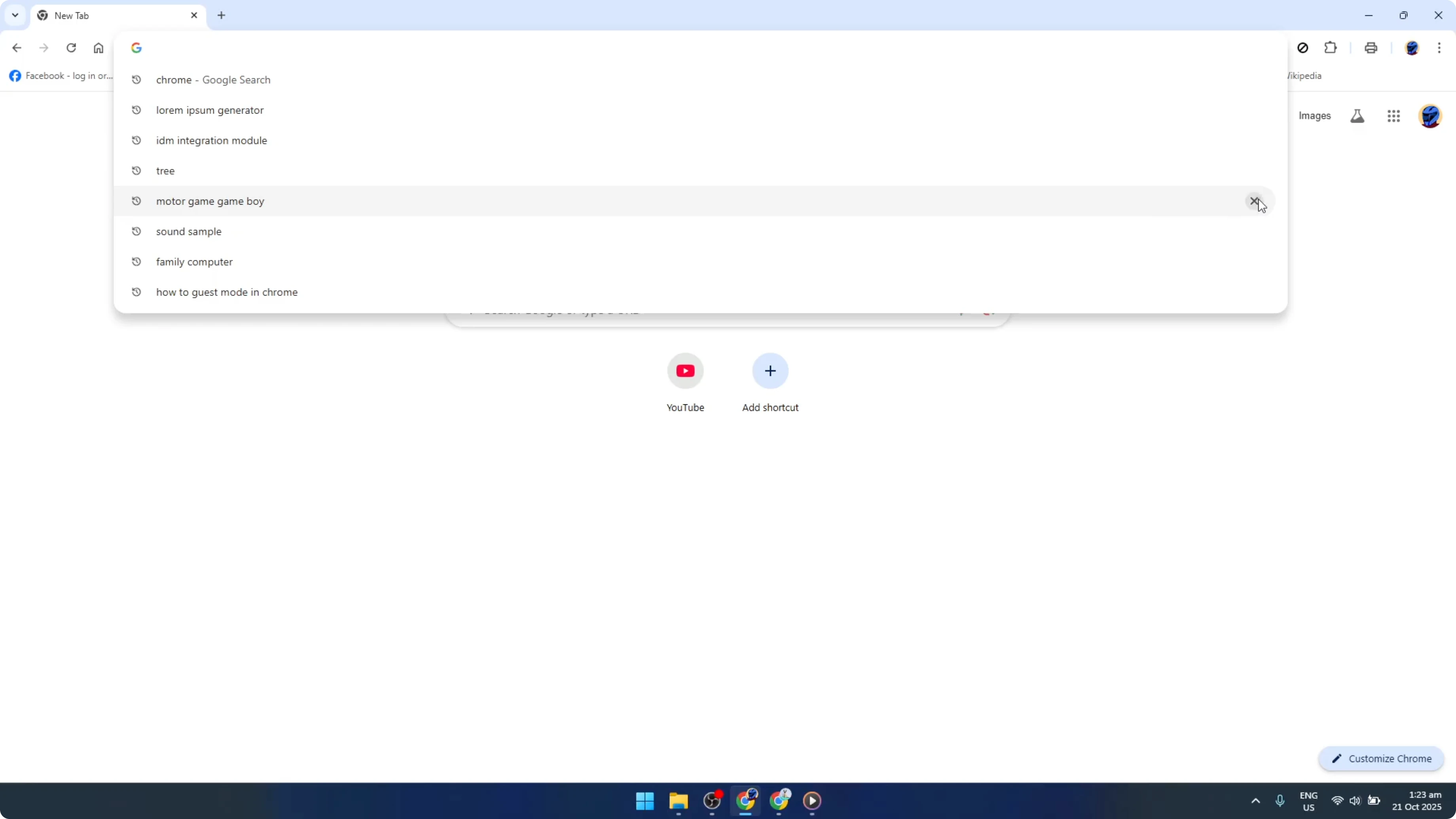Click the microphone icon in the system tray
Viewport: 1456px width, 819px height.
pyautogui.click(x=1280, y=801)
